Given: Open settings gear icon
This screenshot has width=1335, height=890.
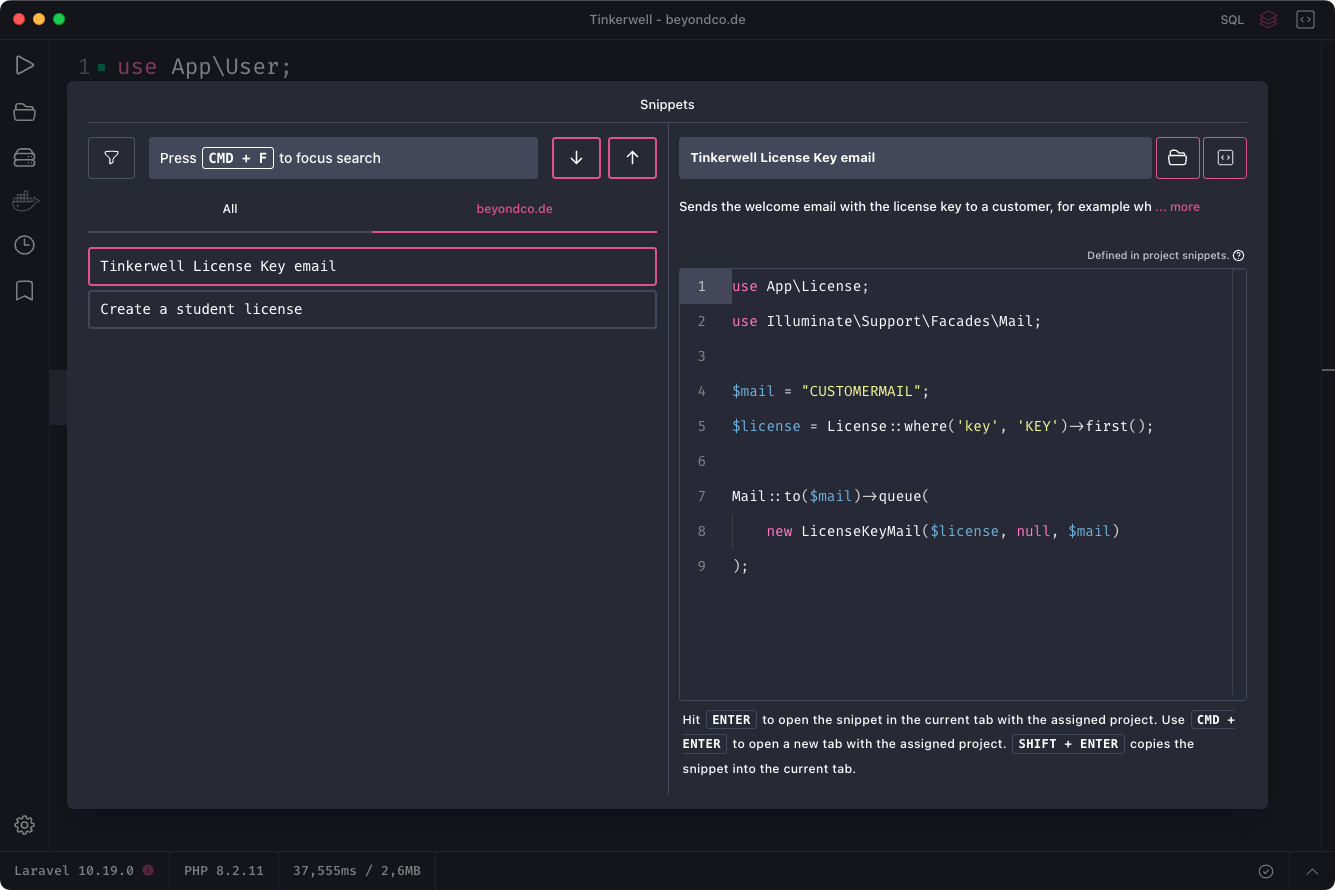Looking at the screenshot, I should point(25,825).
